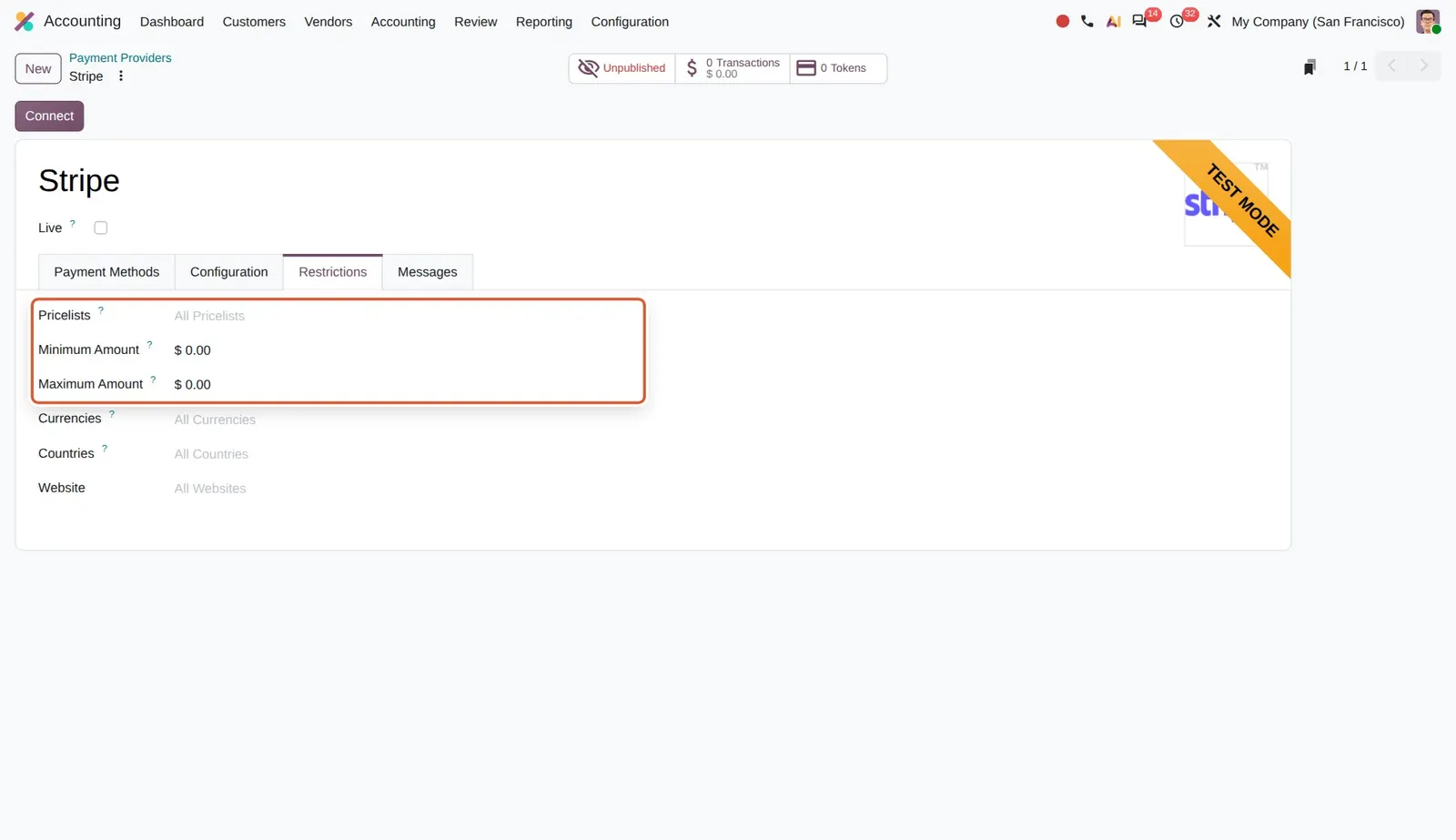Open the All Countries dropdown field

coord(406,454)
